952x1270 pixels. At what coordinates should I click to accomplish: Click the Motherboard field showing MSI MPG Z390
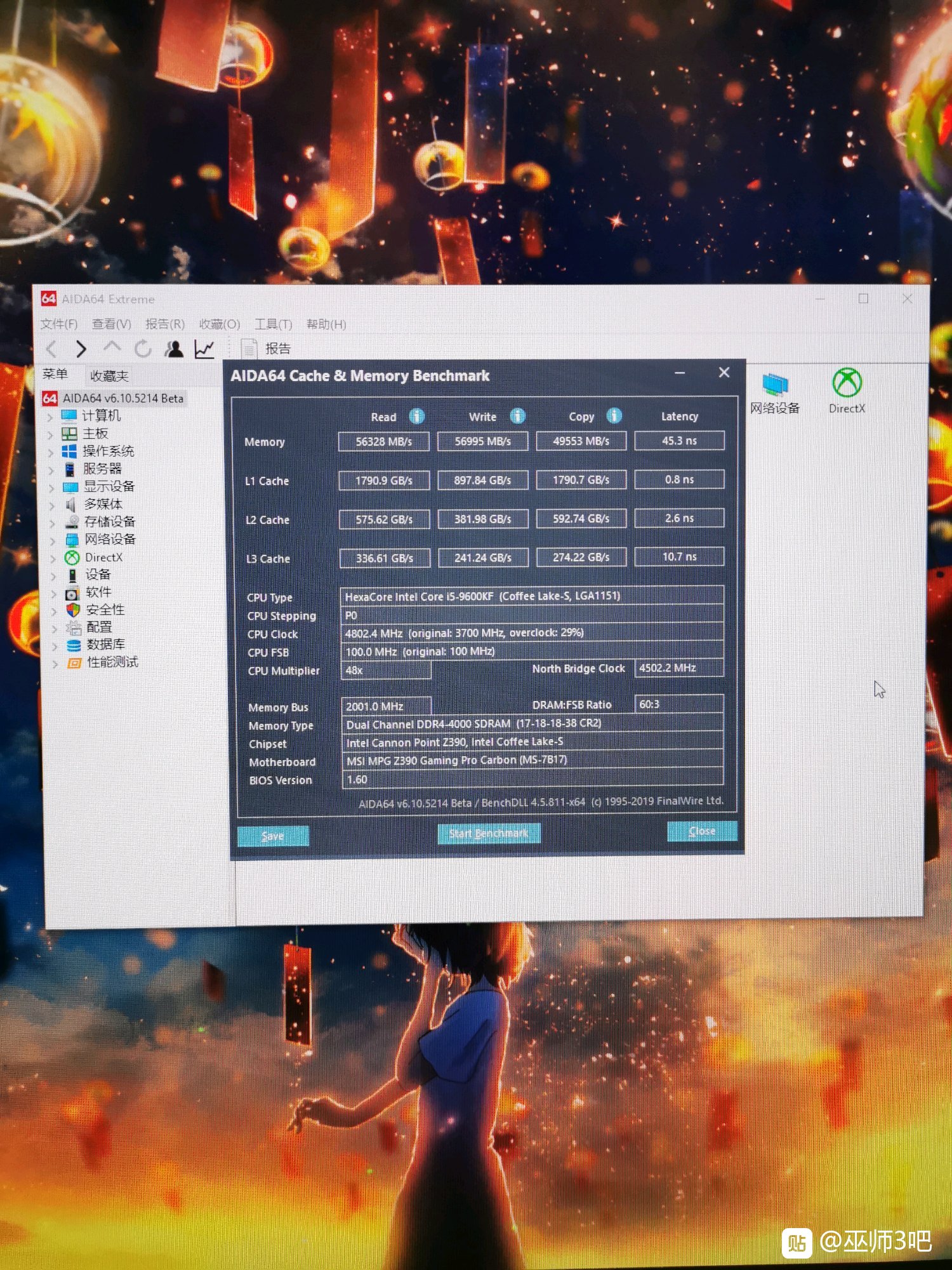[532, 760]
